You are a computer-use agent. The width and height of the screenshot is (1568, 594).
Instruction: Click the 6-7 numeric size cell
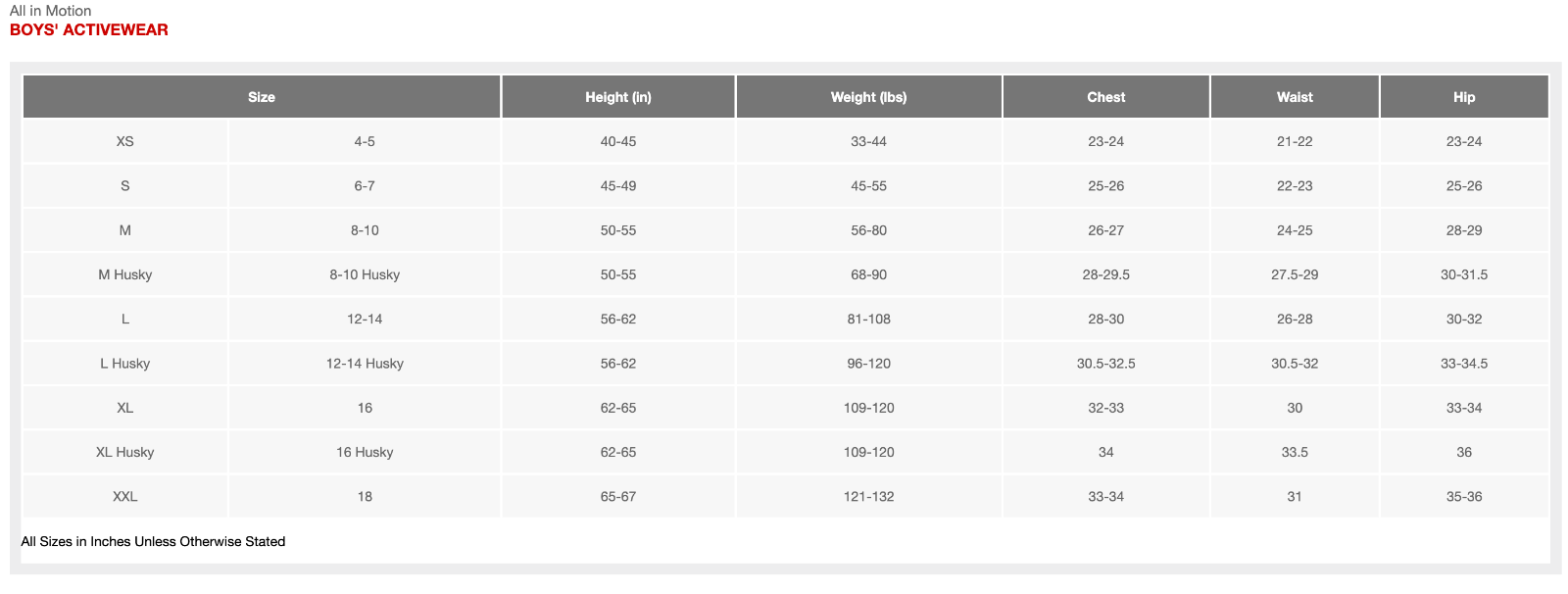click(365, 186)
